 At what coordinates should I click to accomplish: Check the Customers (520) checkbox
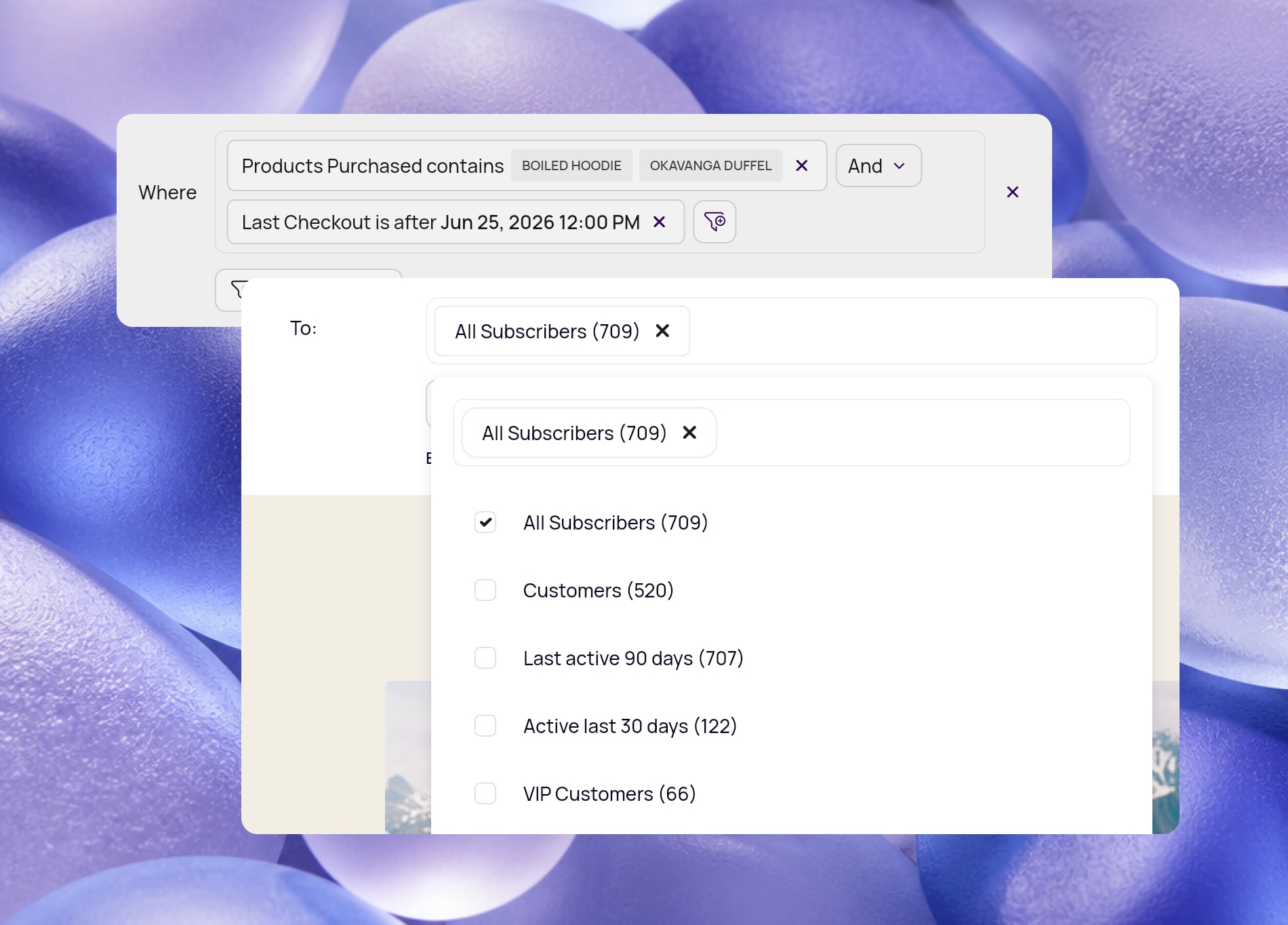(485, 590)
